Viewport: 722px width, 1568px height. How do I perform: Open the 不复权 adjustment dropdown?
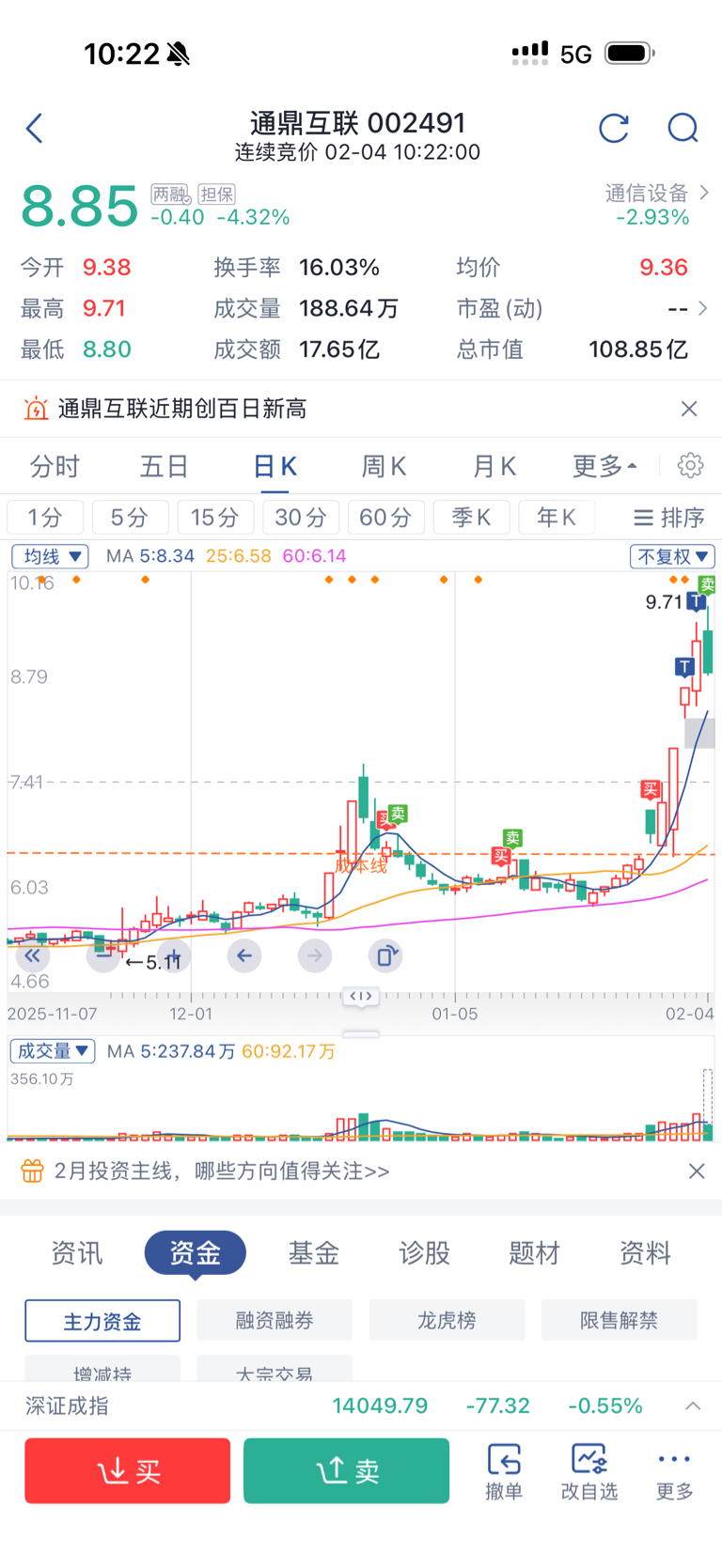(672, 556)
